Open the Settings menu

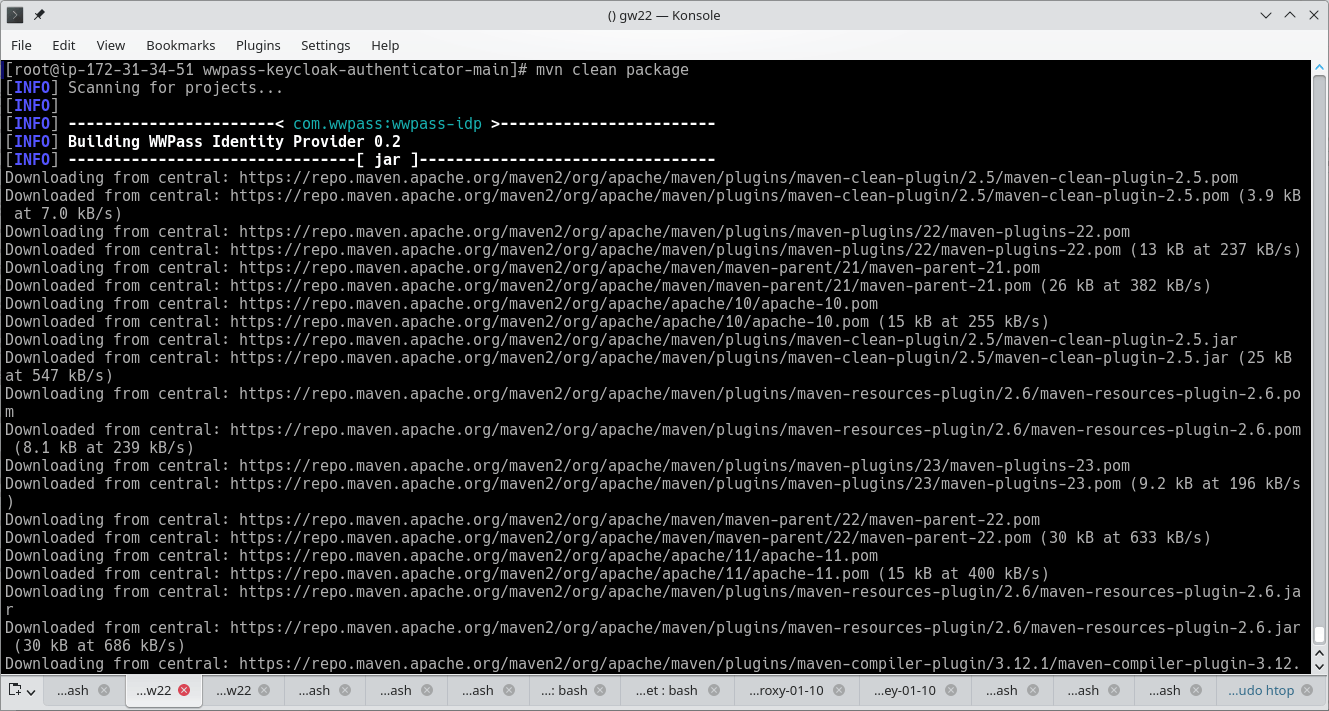tap(326, 45)
